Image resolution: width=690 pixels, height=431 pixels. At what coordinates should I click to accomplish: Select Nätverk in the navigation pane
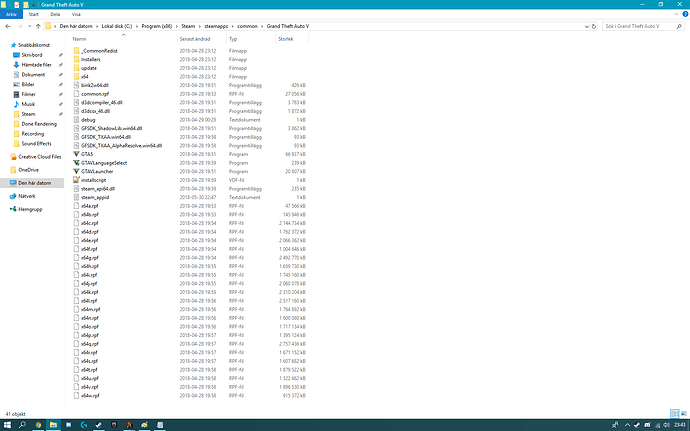pyautogui.click(x=26, y=196)
